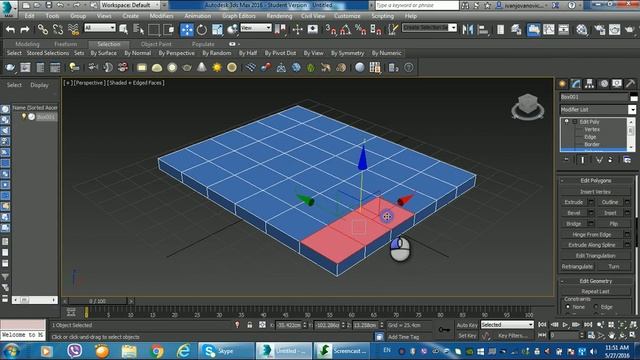Screen dimensions: 640x360
Task: Open the Motion command panel tab
Action: click(x=604, y=84)
